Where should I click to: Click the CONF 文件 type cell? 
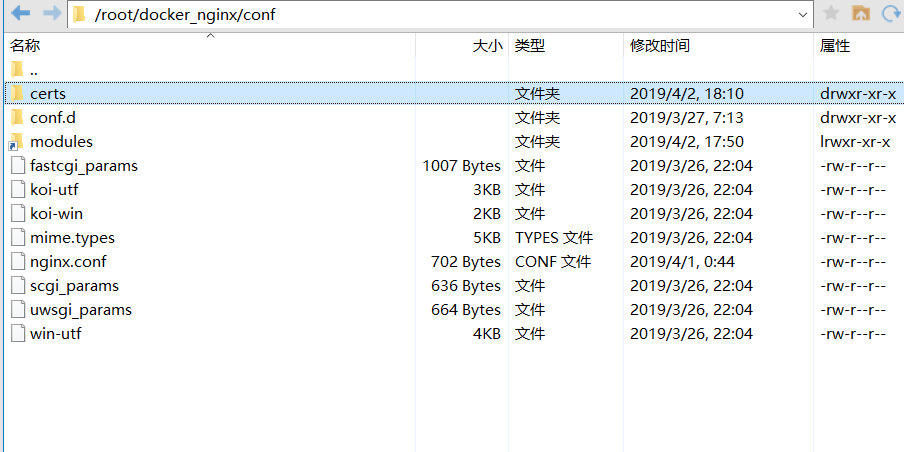click(553, 262)
